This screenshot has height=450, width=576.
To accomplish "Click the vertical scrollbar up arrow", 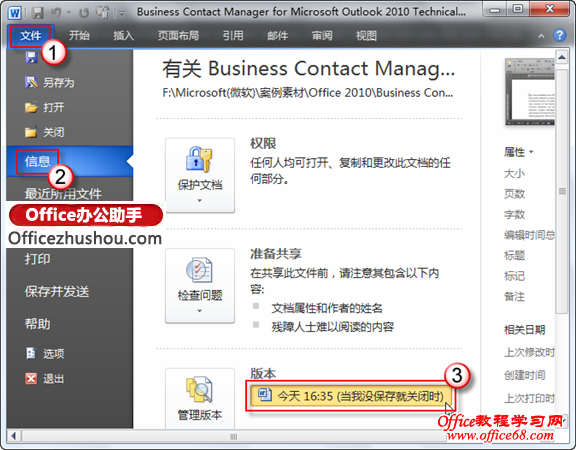I will (562, 57).
